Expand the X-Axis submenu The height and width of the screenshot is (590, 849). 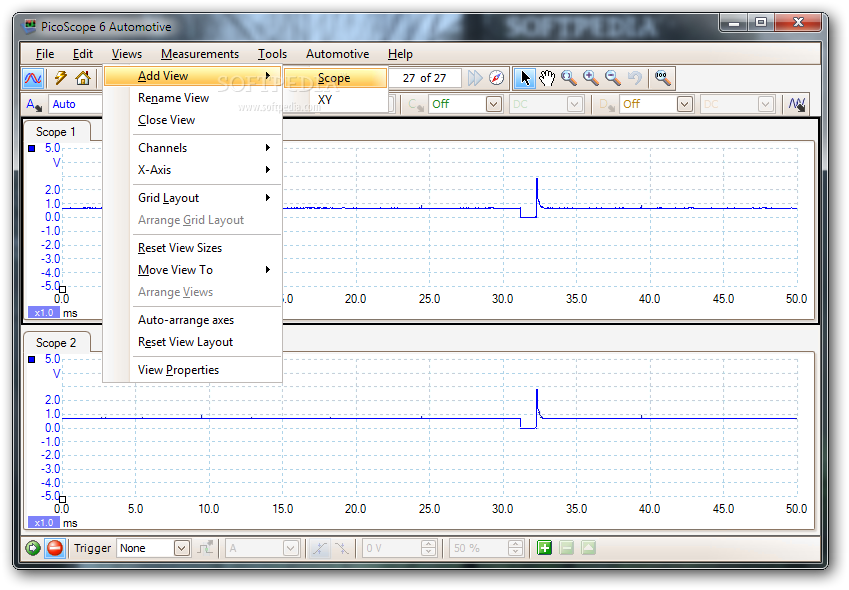(205, 170)
